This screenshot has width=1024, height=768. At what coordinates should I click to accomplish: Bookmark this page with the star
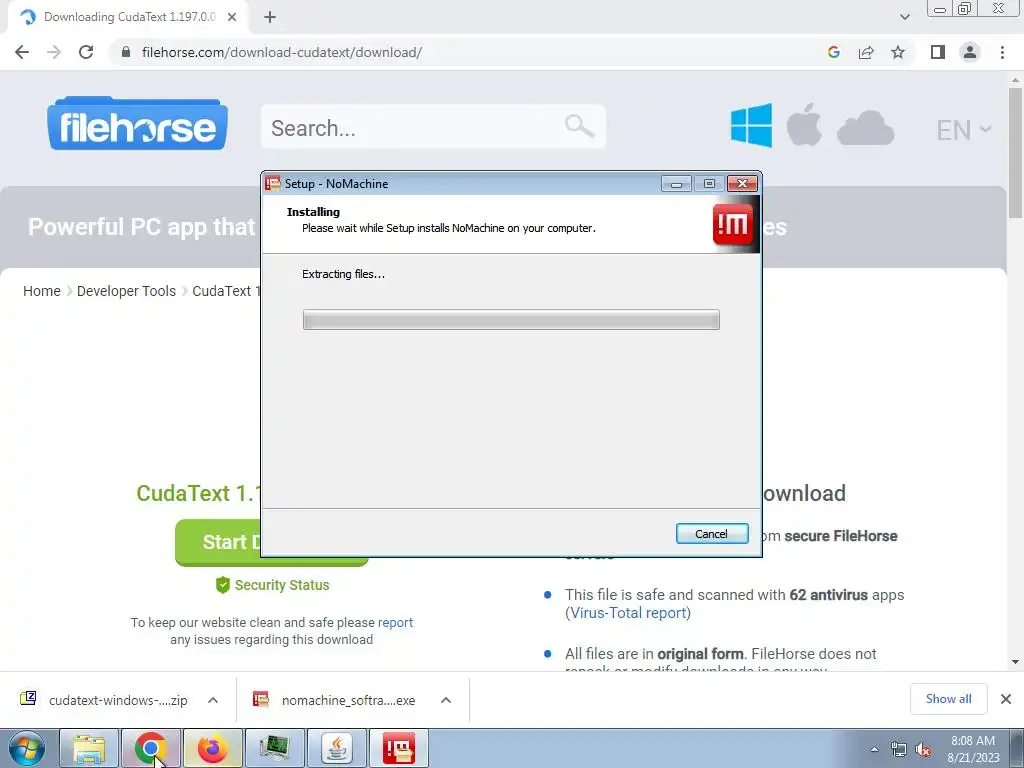pos(898,52)
